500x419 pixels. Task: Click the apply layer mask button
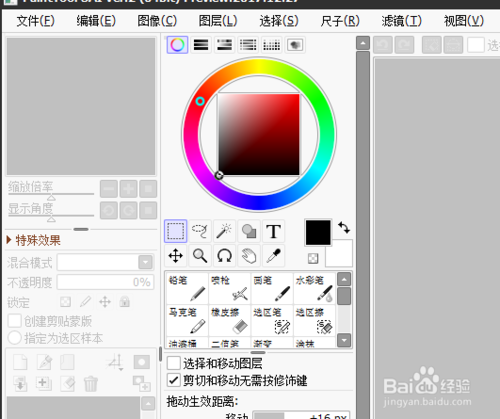tap(142, 384)
